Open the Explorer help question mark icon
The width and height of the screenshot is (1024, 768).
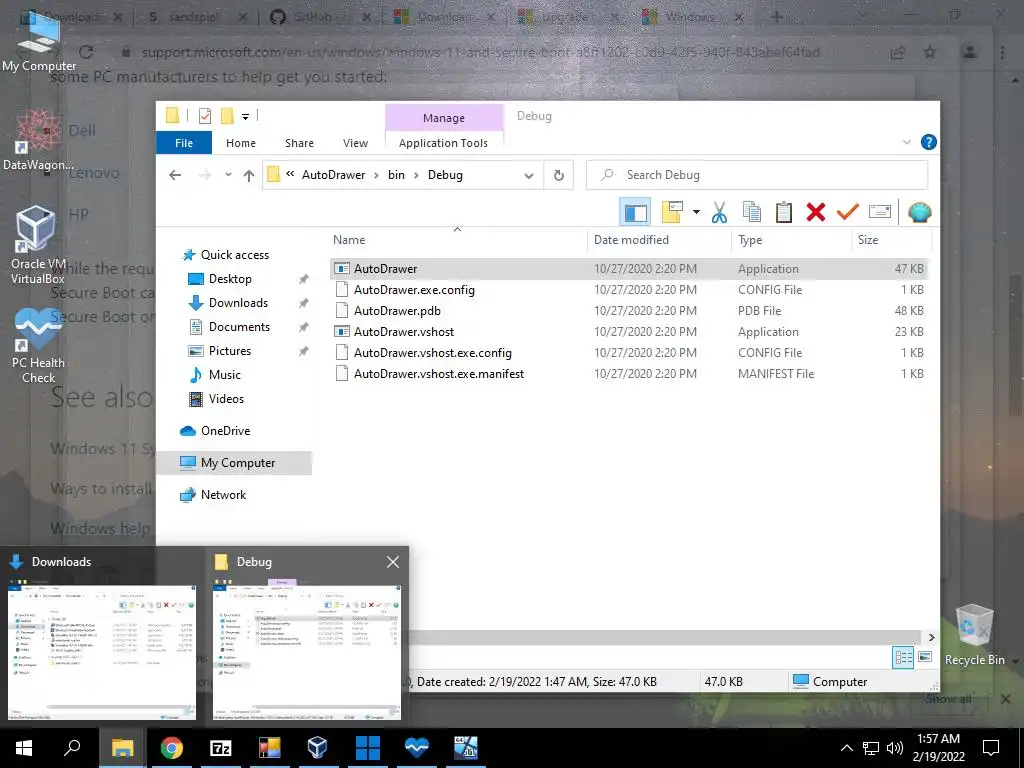(928, 142)
